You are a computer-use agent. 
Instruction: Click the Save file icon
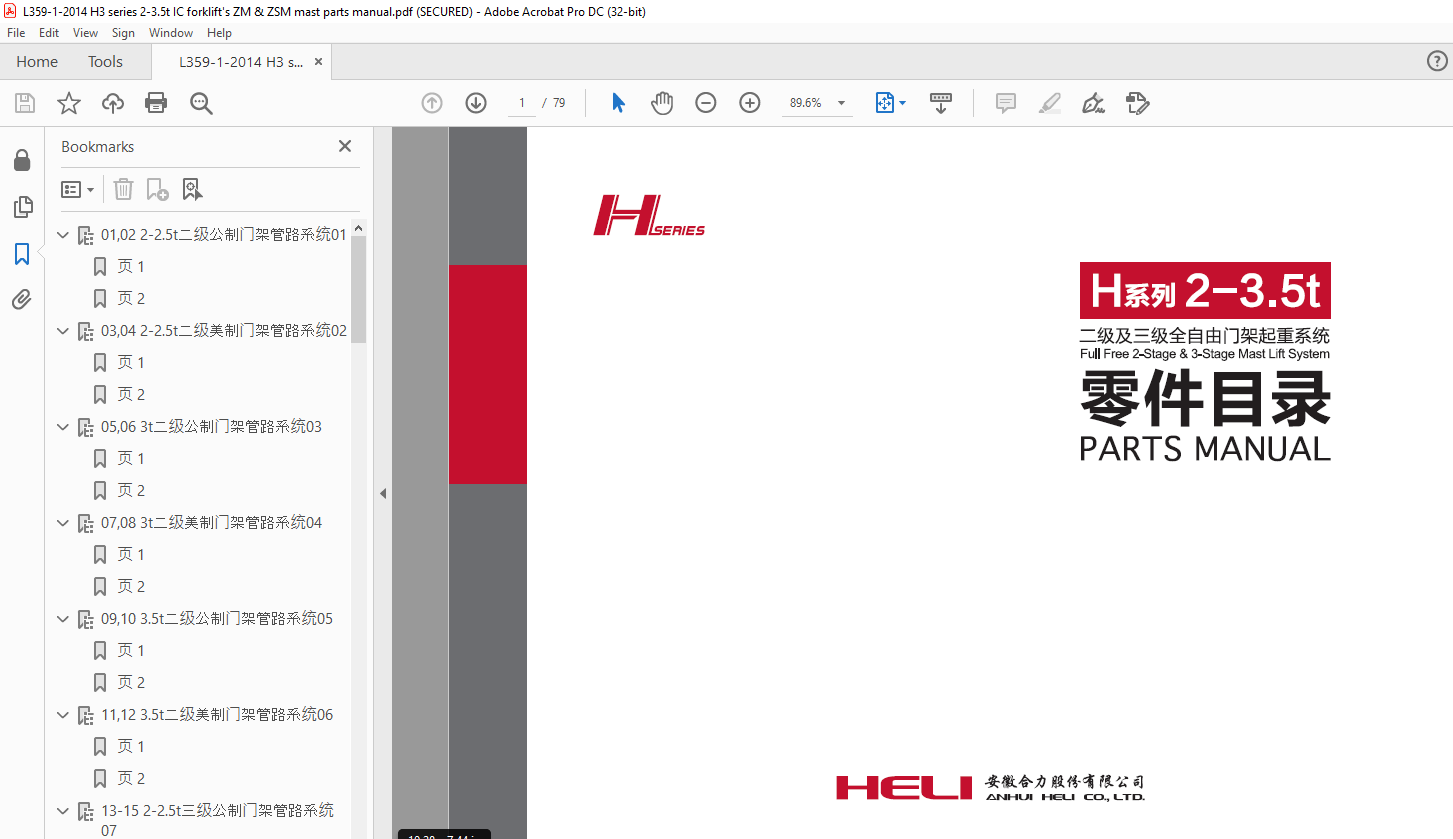25,103
